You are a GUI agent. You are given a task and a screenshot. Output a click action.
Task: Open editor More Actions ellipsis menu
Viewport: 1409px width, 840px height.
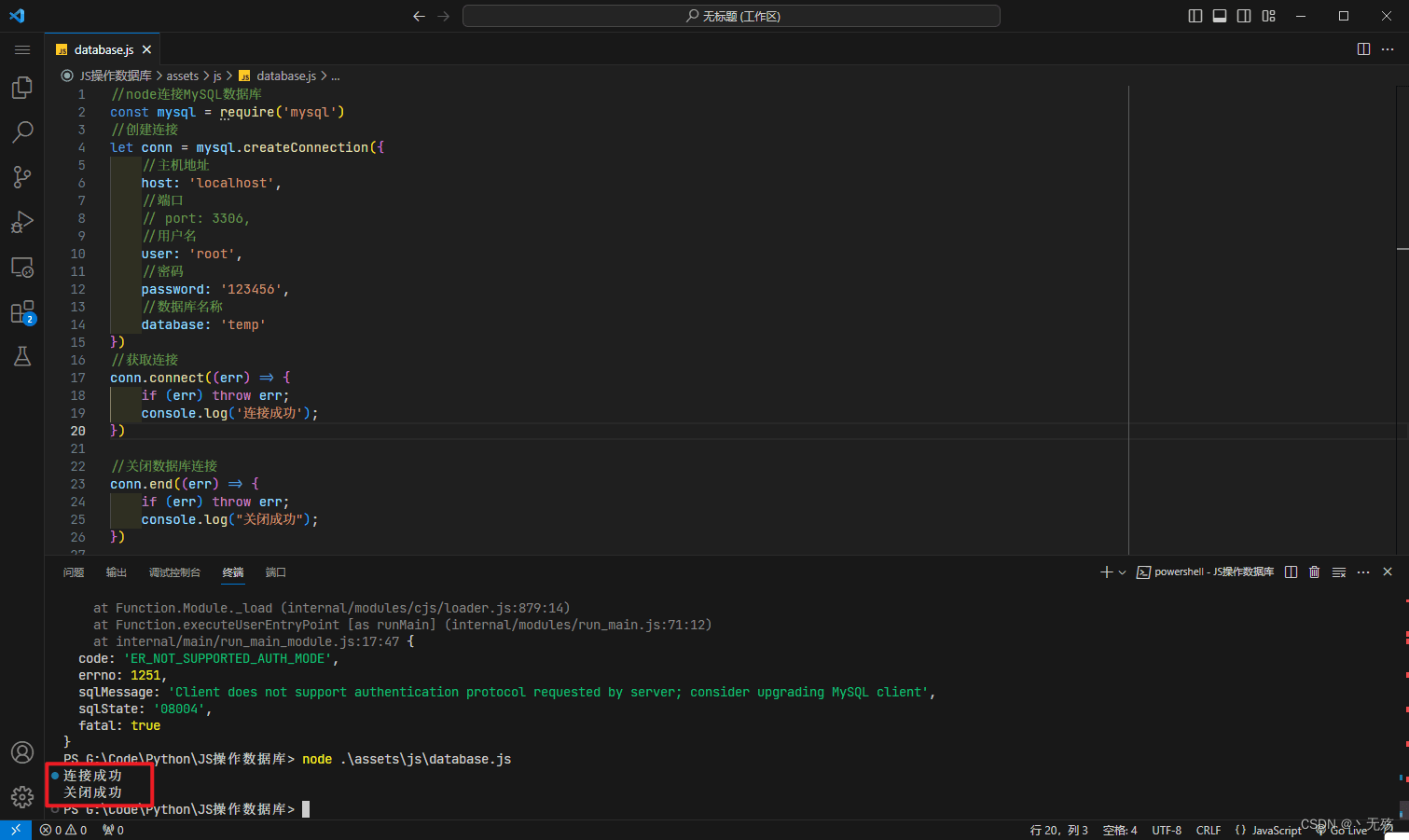point(1388,49)
